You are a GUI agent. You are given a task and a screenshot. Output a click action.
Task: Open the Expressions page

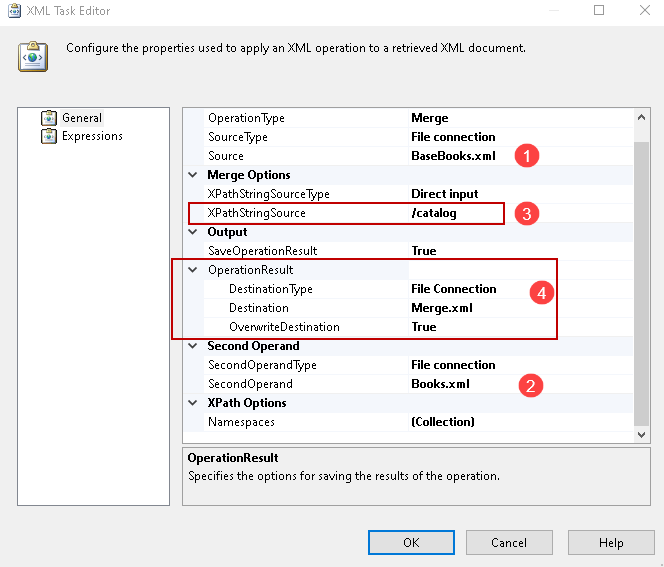click(x=92, y=136)
